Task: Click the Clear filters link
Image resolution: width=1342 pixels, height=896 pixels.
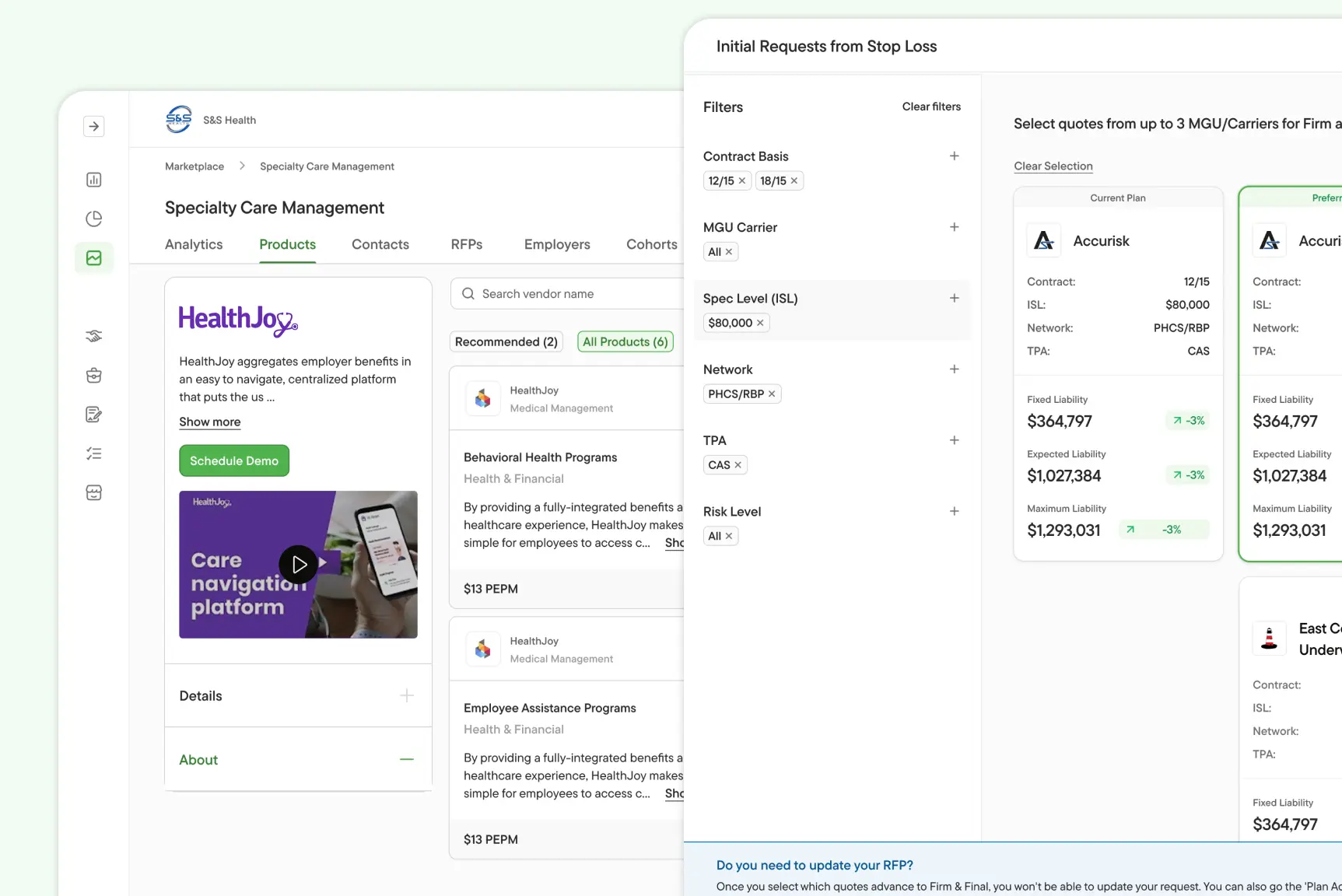Action: (931, 107)
